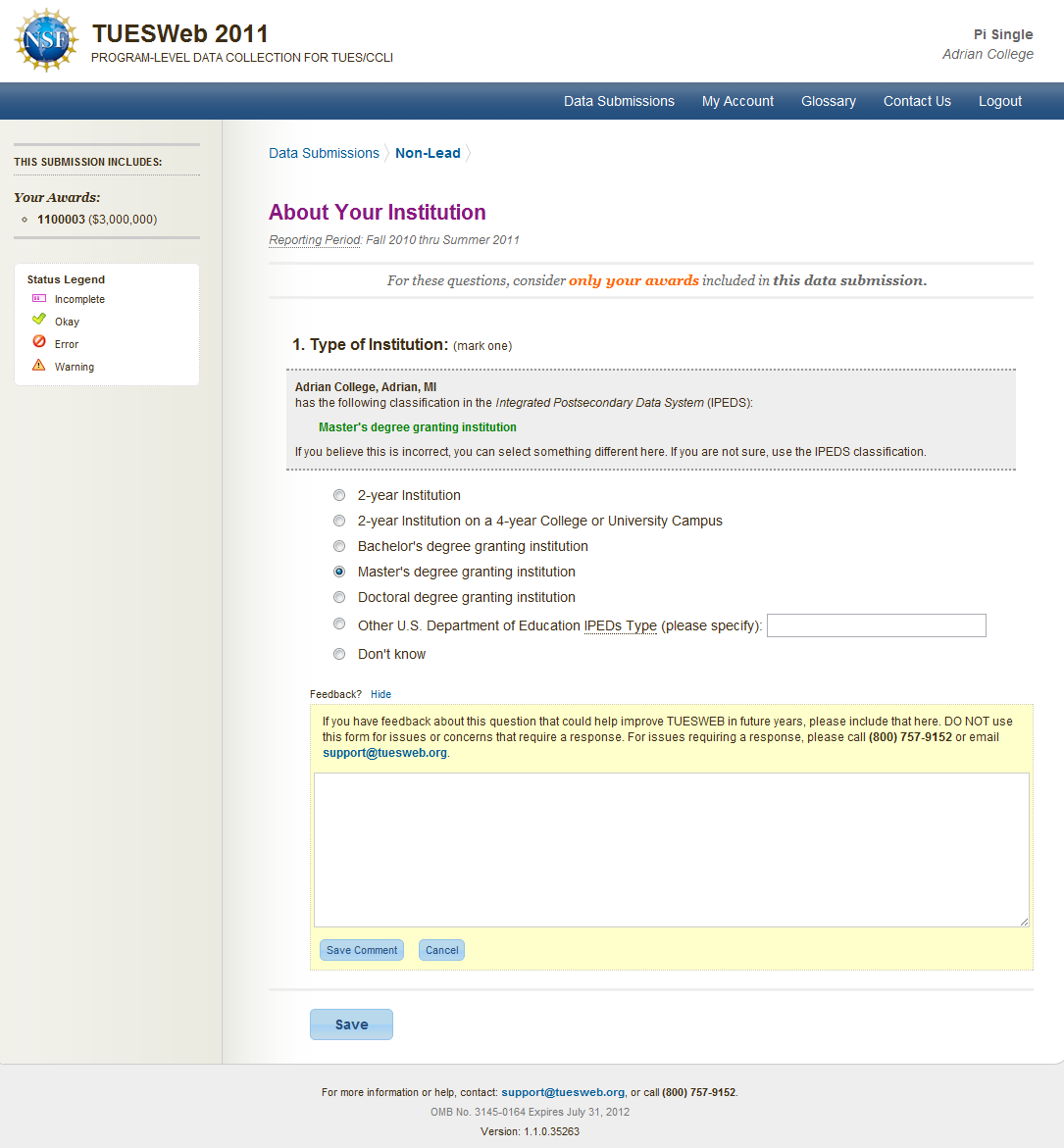1064x1148 pixels.
Task: Click the Reporting Period glossary term
Action: (315, 240)
